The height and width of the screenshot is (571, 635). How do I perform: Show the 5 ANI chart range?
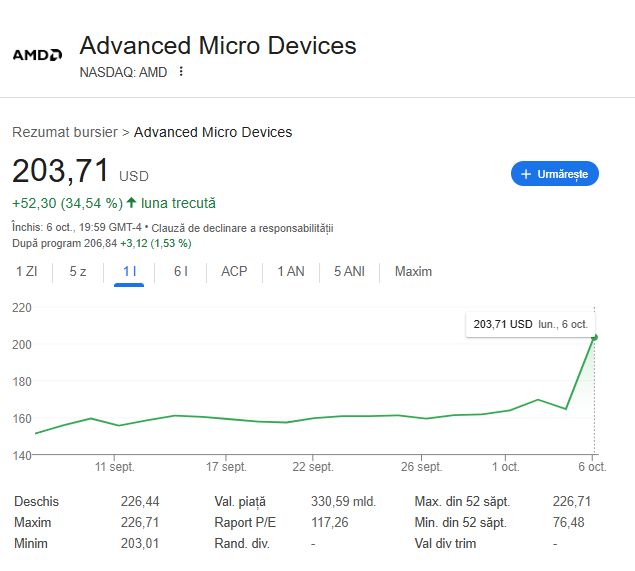click(x=349, y=271)
